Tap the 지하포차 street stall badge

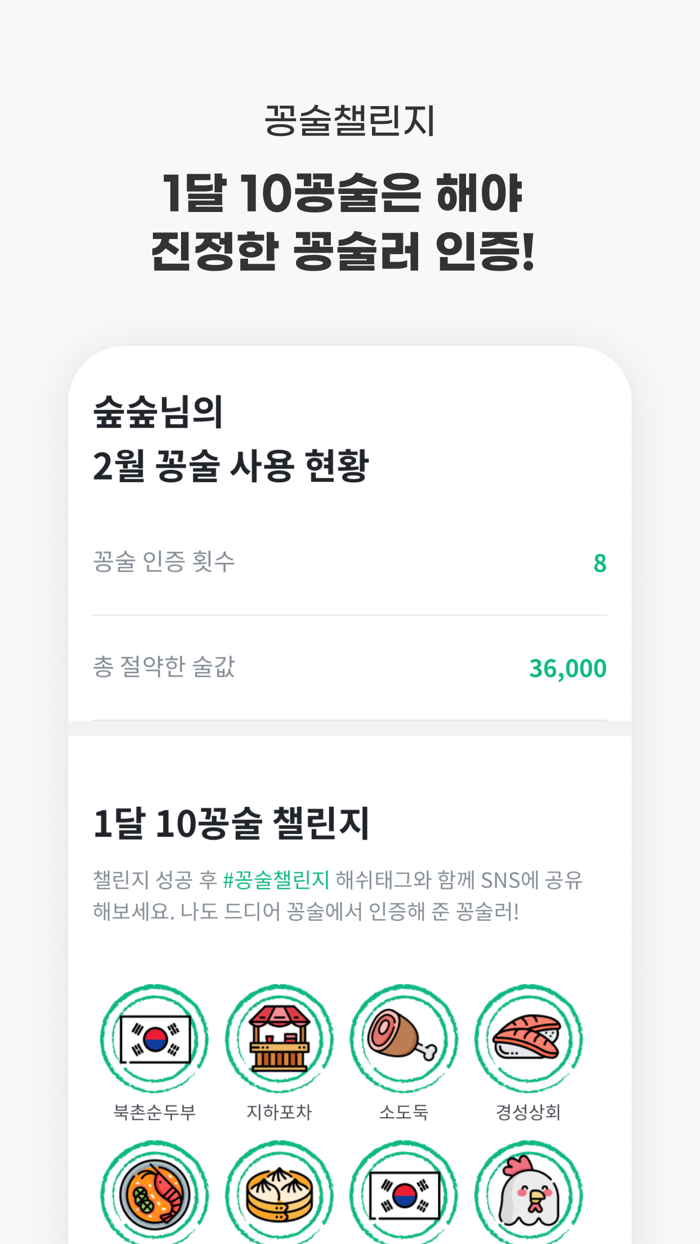[279, 1039]
